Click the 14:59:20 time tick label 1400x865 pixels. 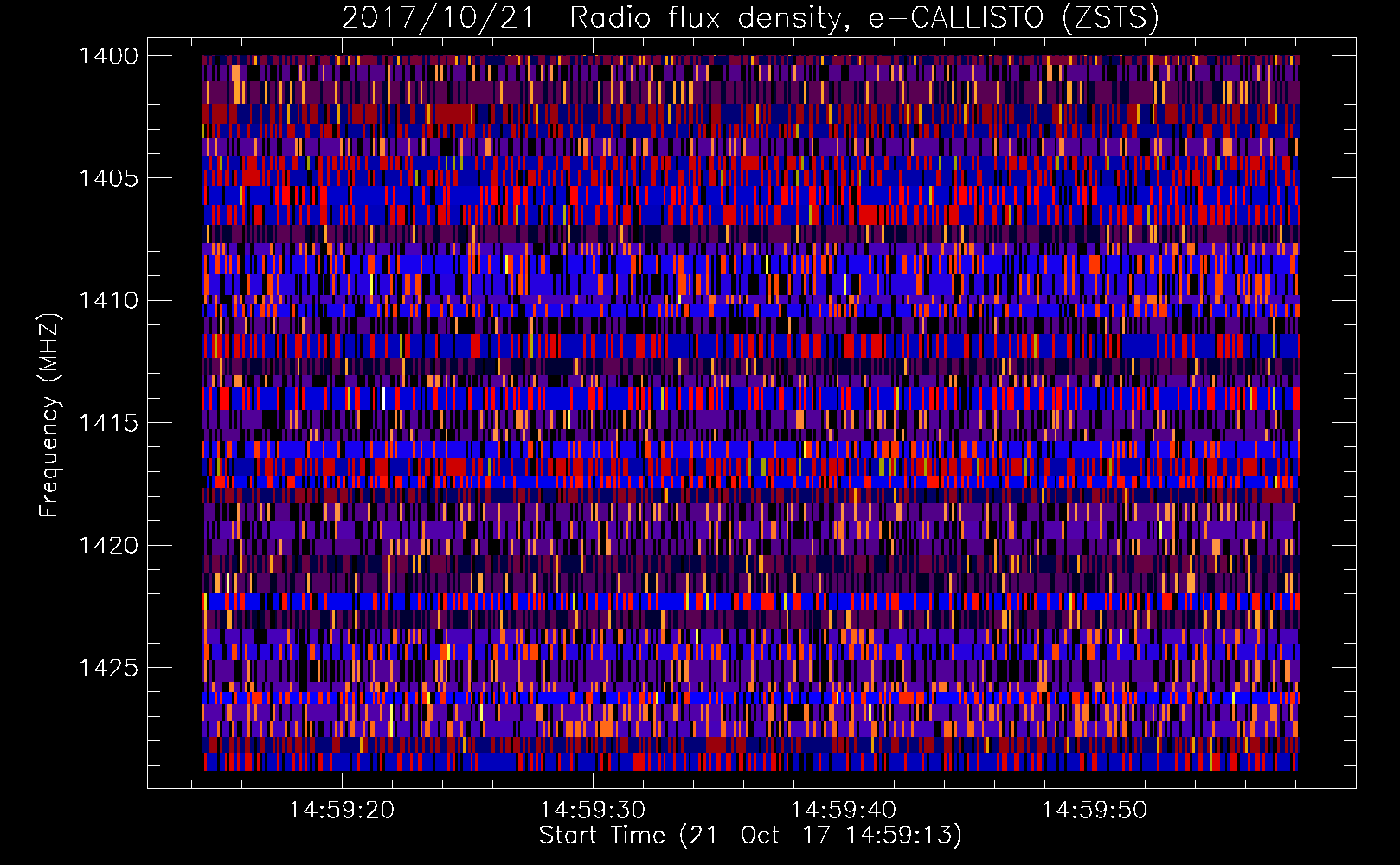[x=342, y=811]
